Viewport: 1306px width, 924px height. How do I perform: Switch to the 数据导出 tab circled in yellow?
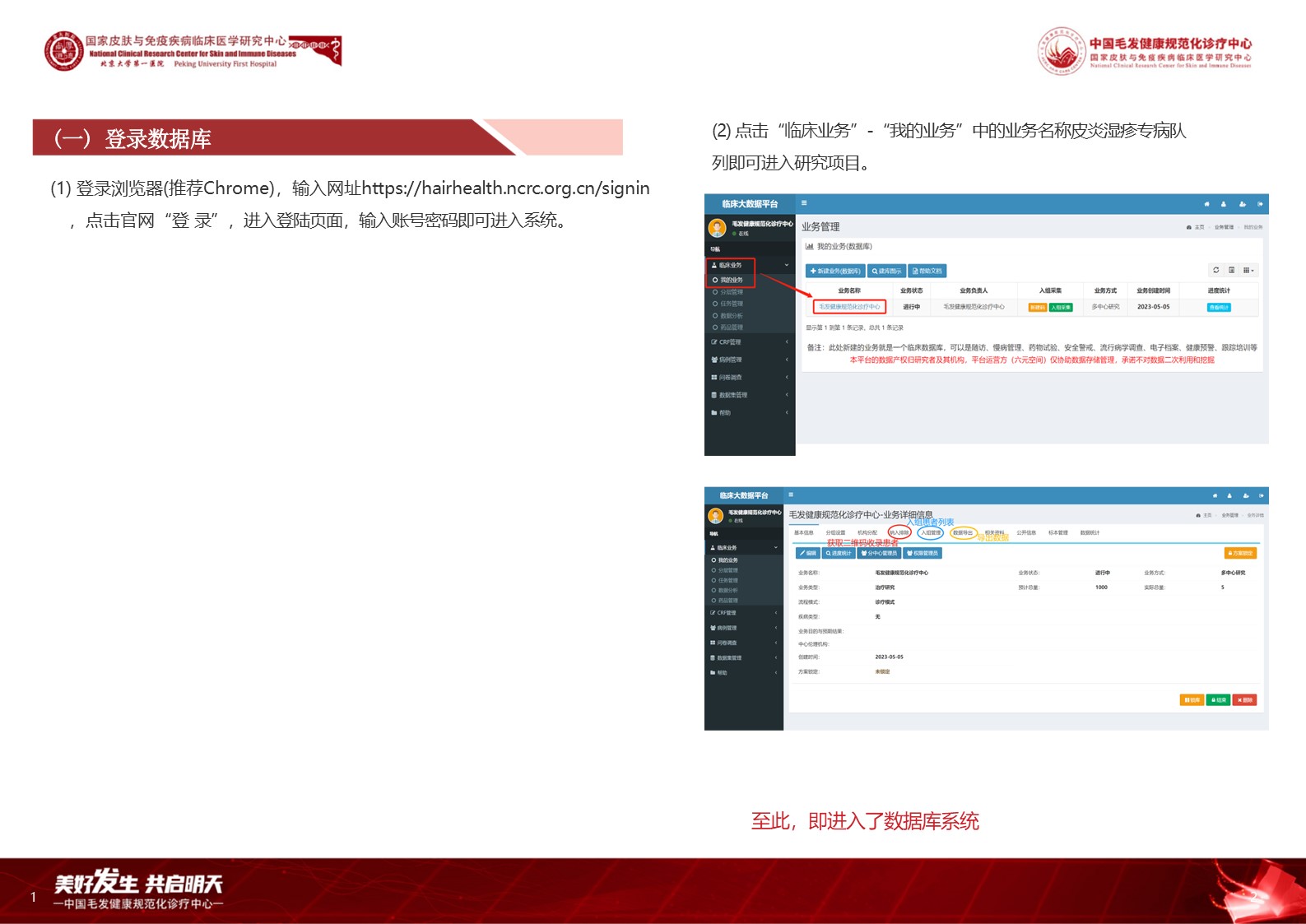pyautogui.click(x=963, y=532)
